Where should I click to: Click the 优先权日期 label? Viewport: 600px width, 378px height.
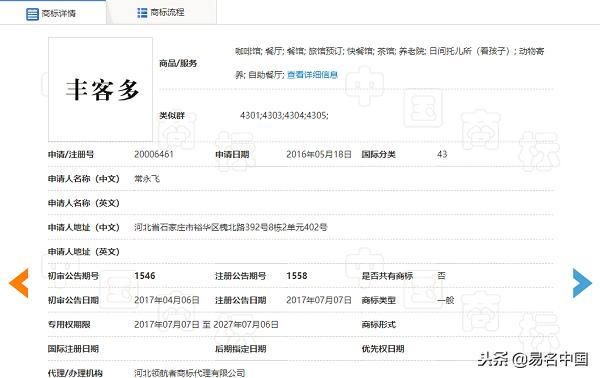pyautogui.click(x=383, y=349)
